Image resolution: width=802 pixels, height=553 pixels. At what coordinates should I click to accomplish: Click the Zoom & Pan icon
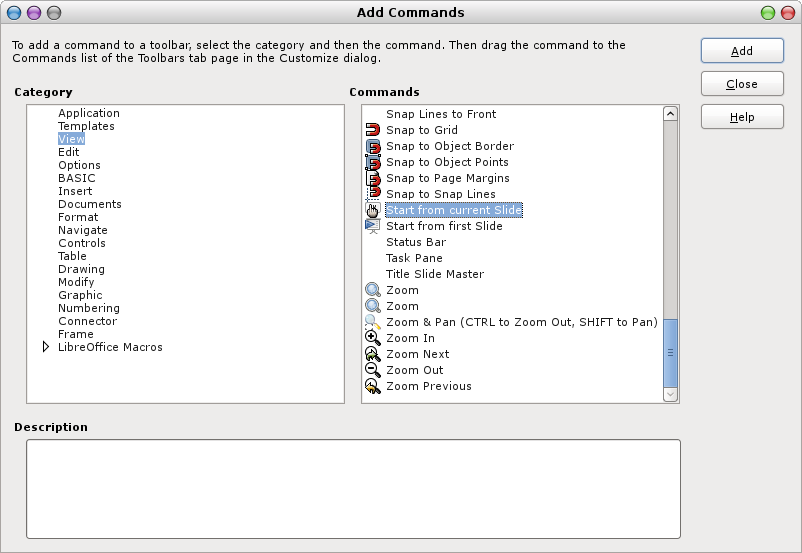(373, 322)
